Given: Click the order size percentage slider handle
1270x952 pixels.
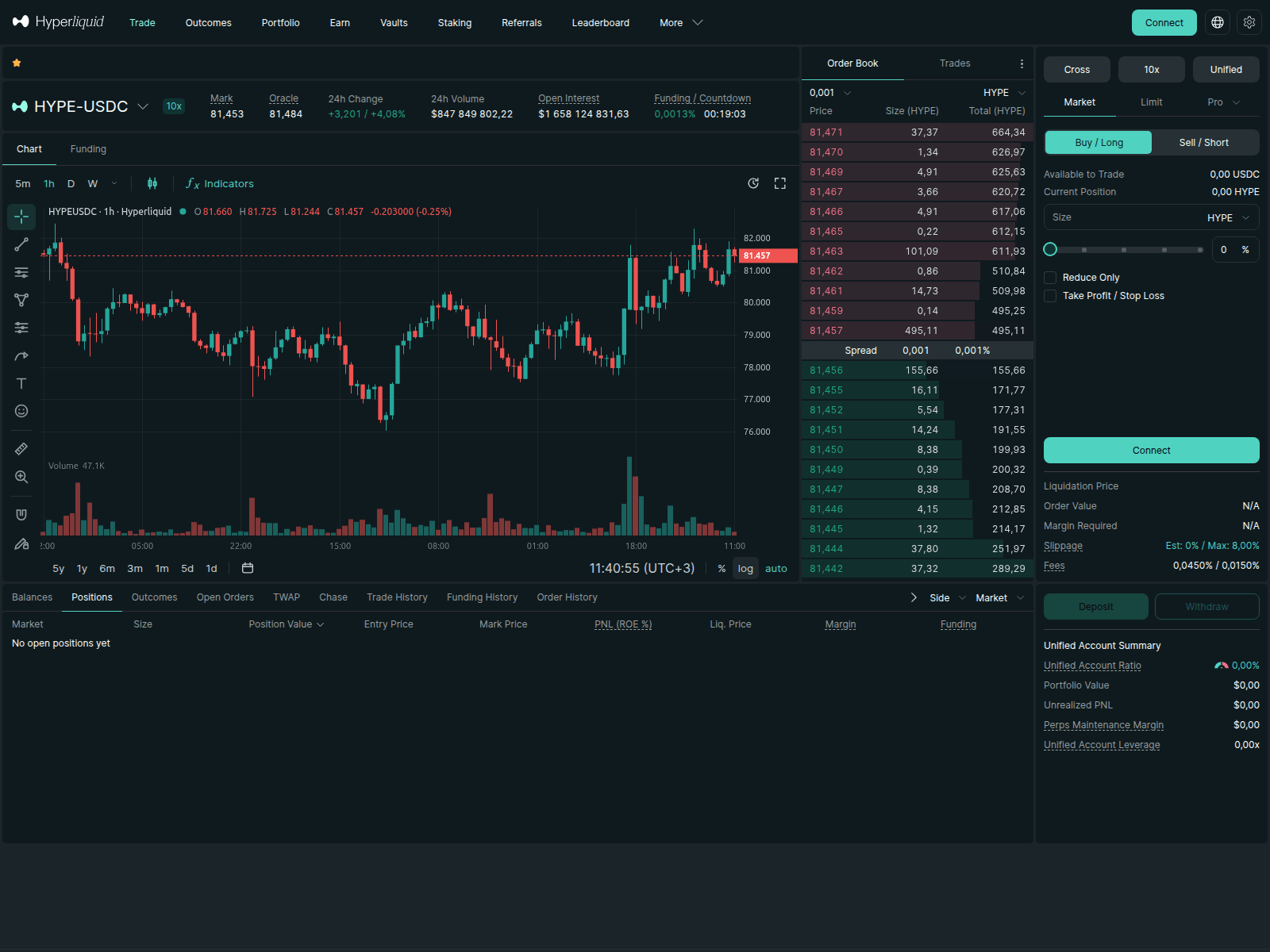Looking at the screenshot, I should pyautogui.click(x=1050, y=249).
